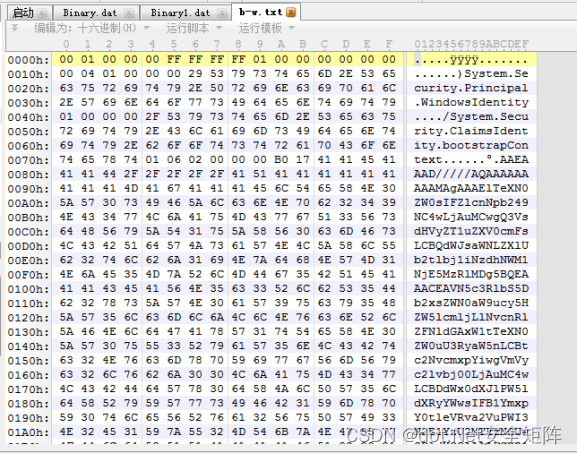Image resolution: width=577 pixels, height=454 pixels.
Task: Click the address 00D0h: row label
Action: coord(28,246)
